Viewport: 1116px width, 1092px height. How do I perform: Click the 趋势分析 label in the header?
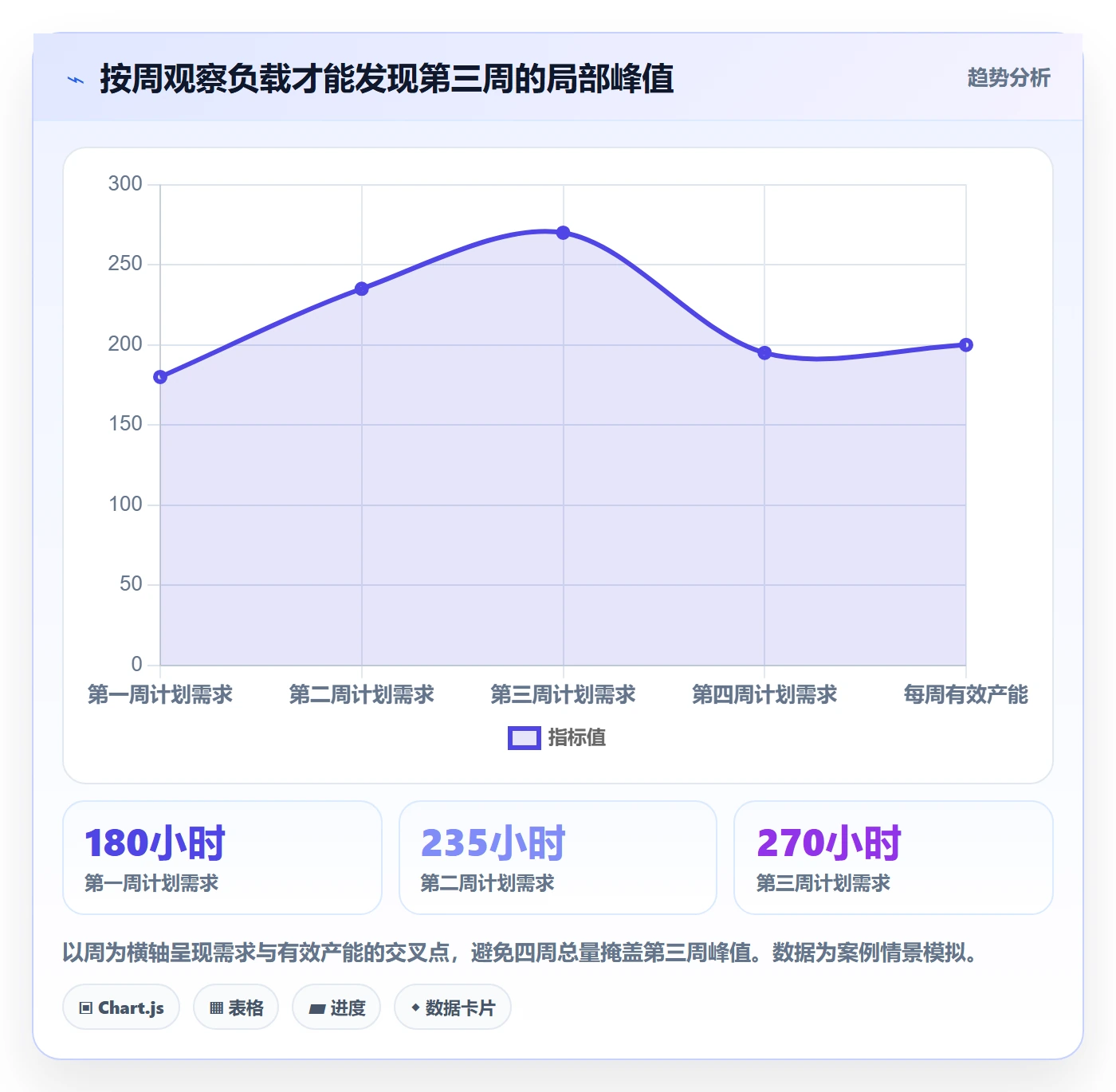coord(1008,77)
